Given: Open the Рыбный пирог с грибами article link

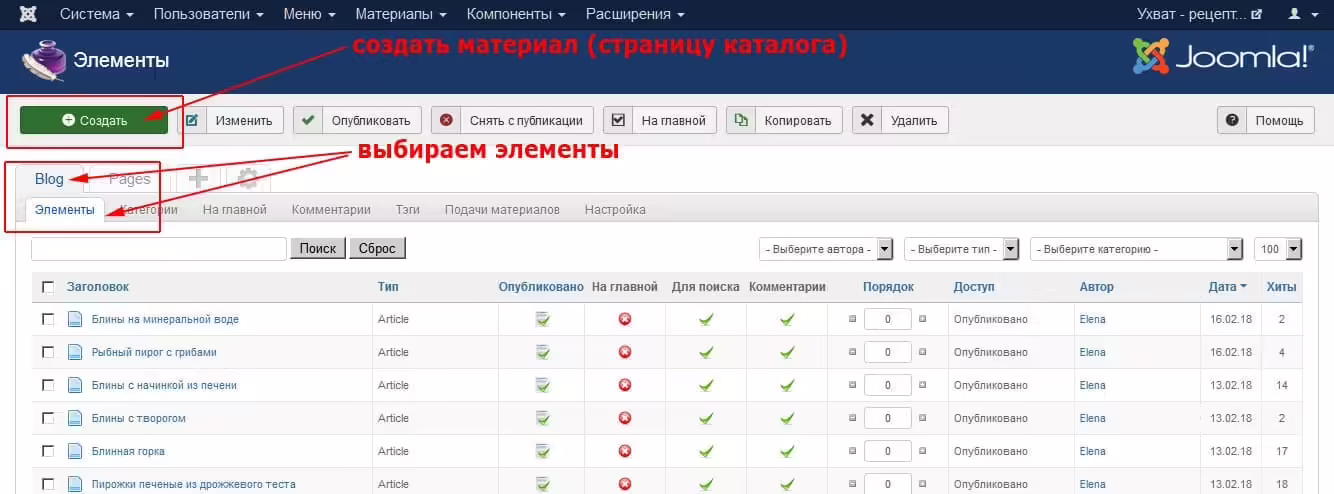Looking at the screenshot, I should tap(154, 352).
